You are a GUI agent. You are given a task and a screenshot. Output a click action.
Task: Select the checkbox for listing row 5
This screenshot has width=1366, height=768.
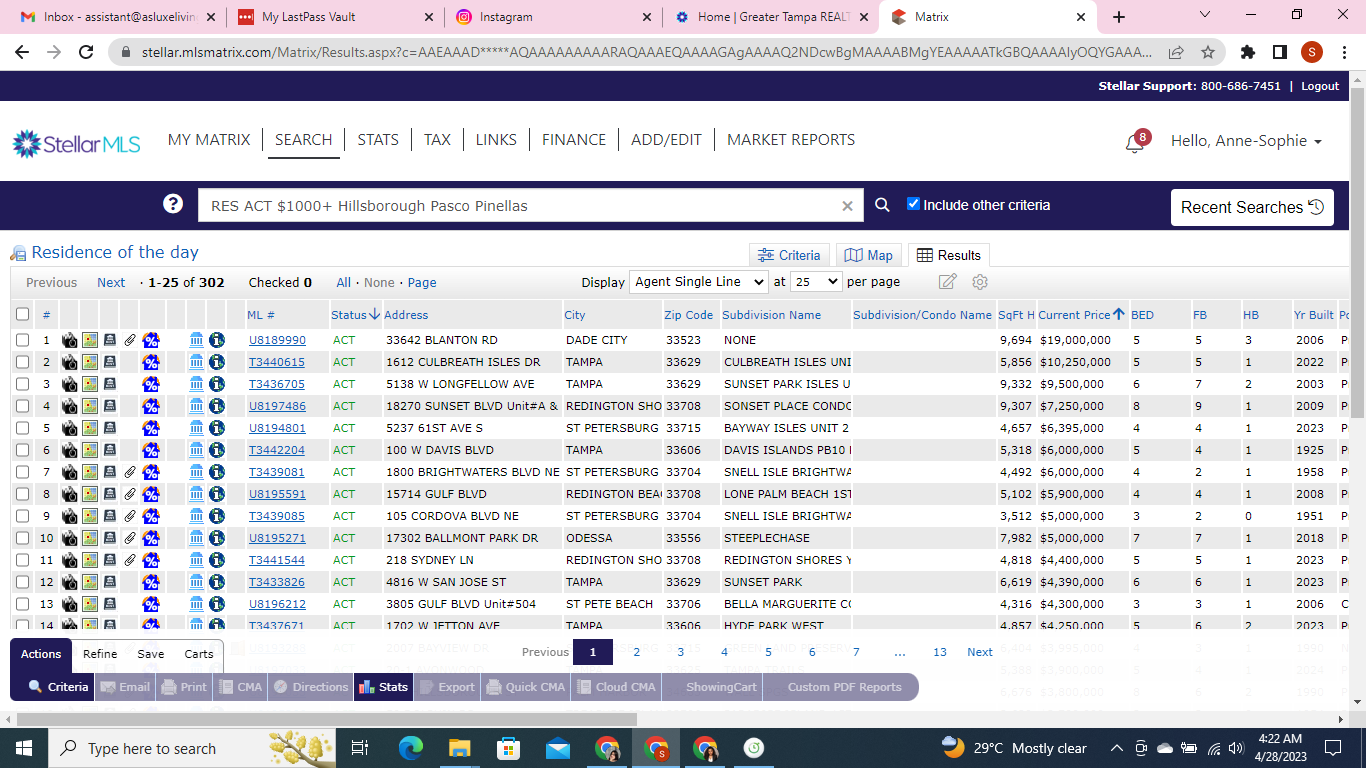coord(23,428)
